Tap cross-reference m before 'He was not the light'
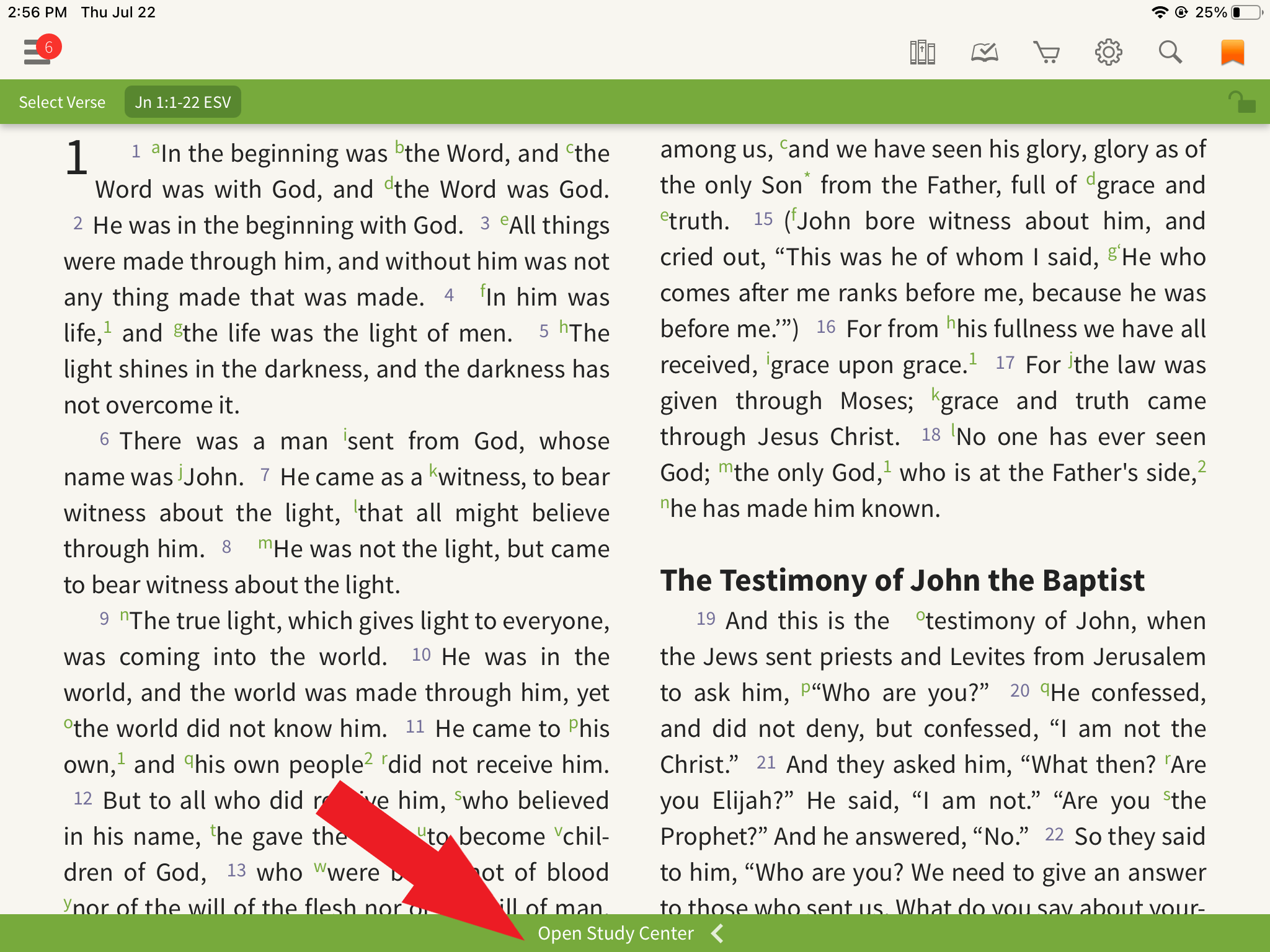Viewport: 1270px width, 952px height. [265, 544]
